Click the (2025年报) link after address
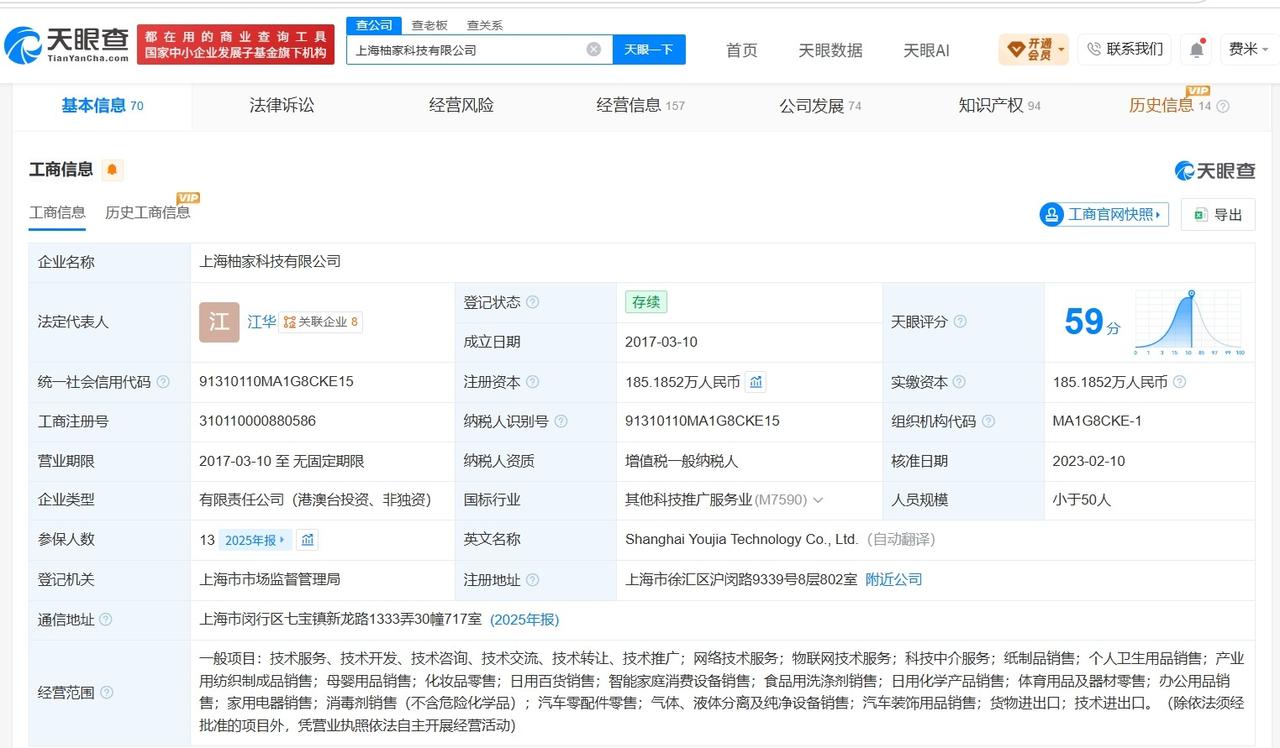Screen dimensions: 1280x748 [x=524, y=620]
